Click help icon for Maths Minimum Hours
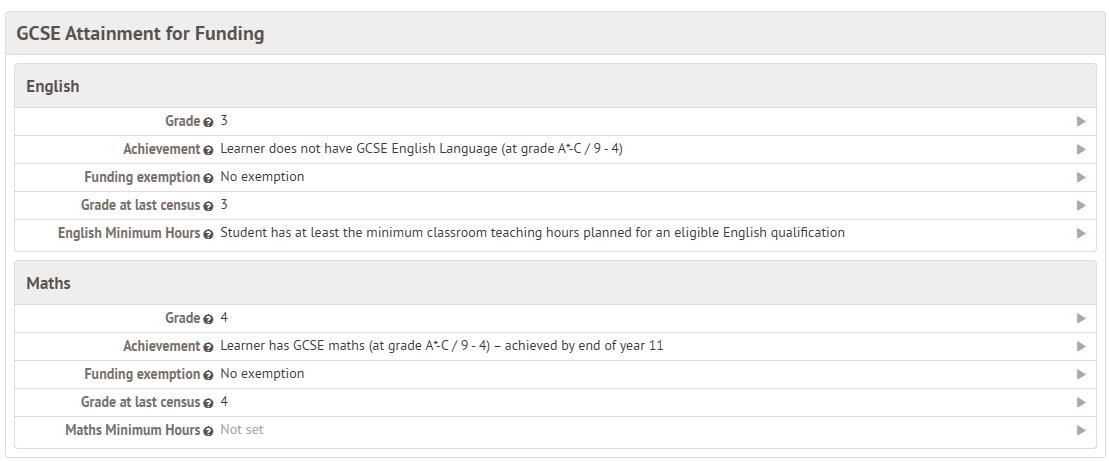This screenshot has width=1109, height=461. point(208,431)
